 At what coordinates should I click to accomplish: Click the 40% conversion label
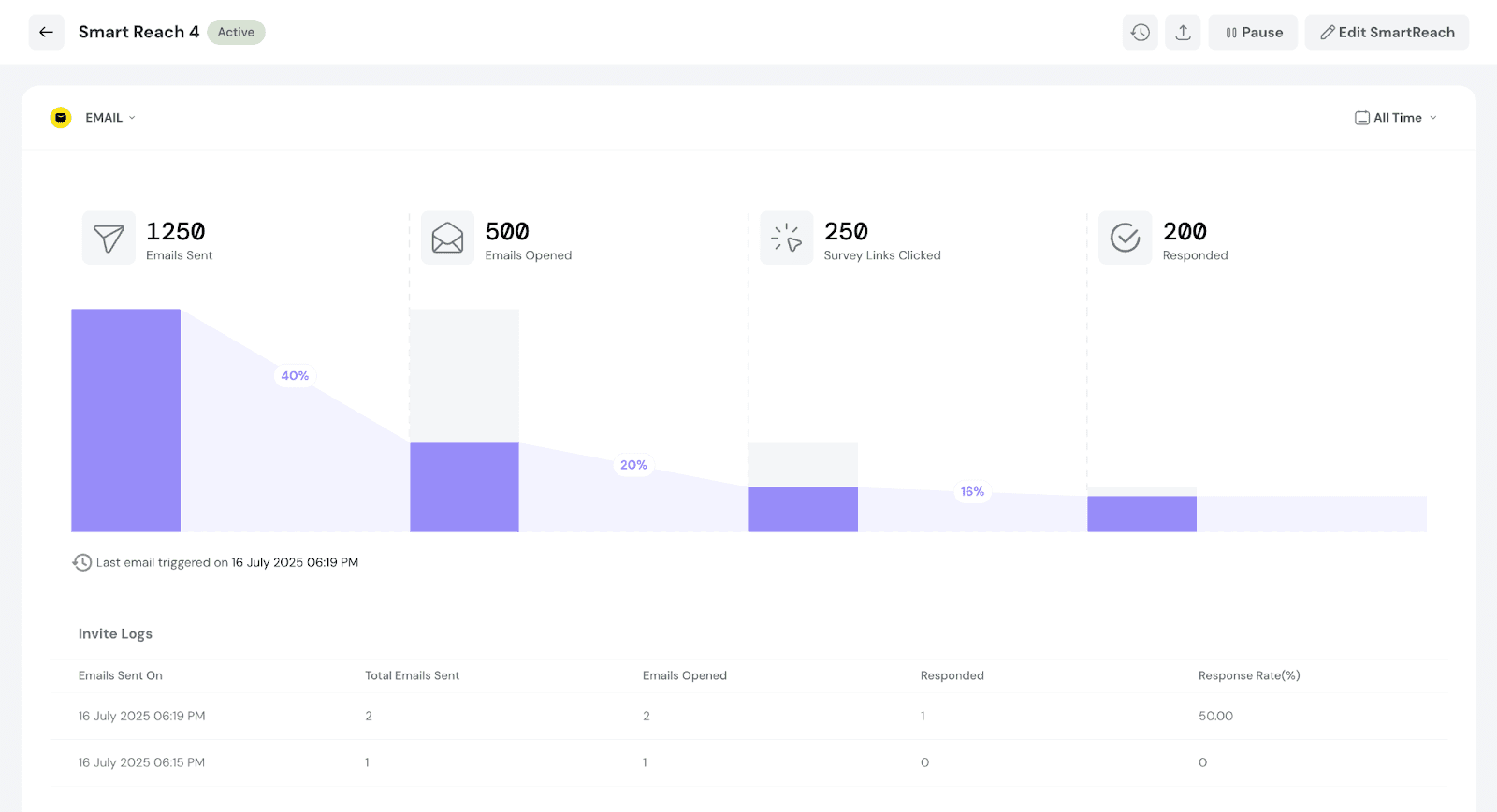(x=295, y=376)
